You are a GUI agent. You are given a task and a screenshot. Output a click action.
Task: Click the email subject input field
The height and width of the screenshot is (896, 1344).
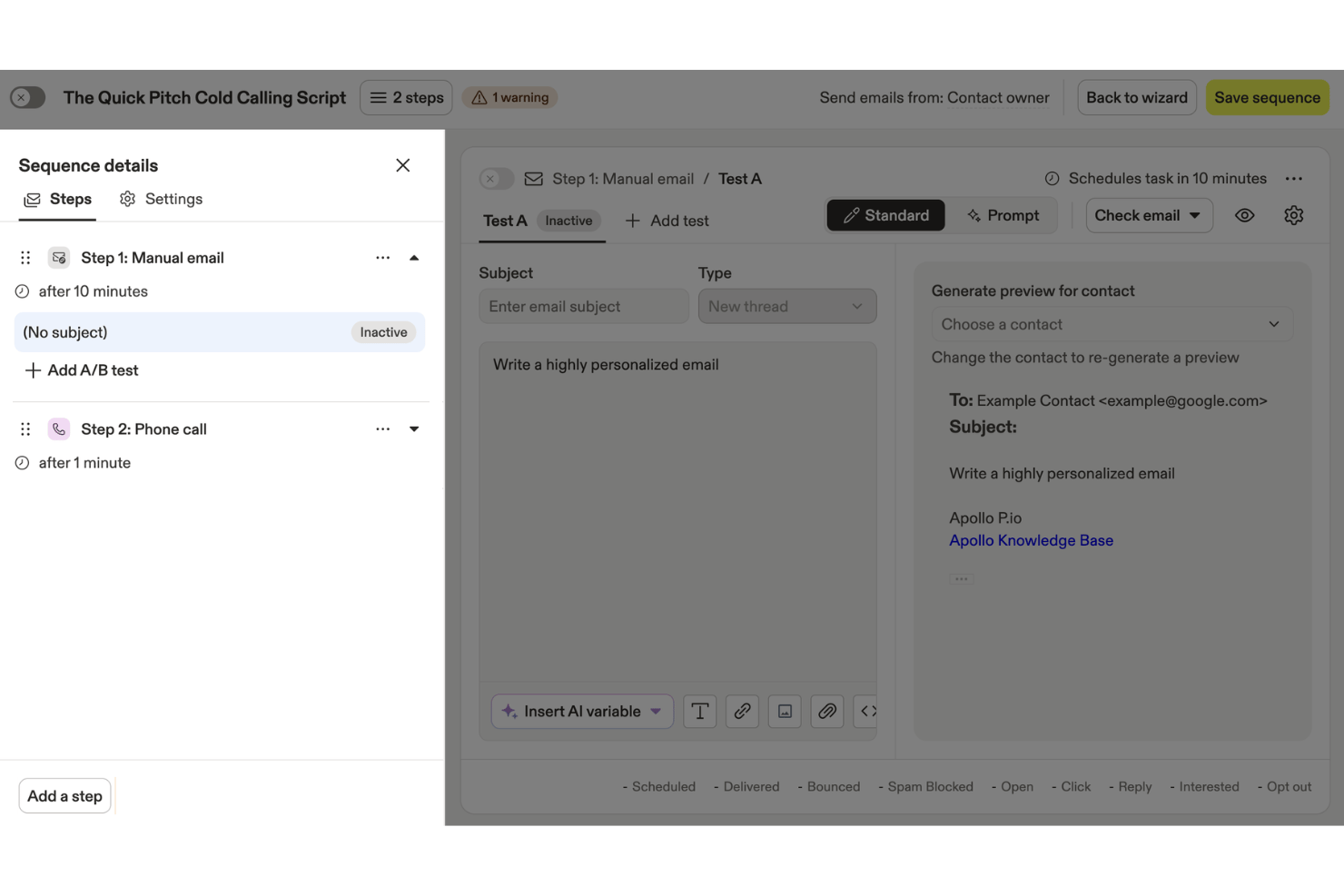pyautogui.click(x=584, y=307)
